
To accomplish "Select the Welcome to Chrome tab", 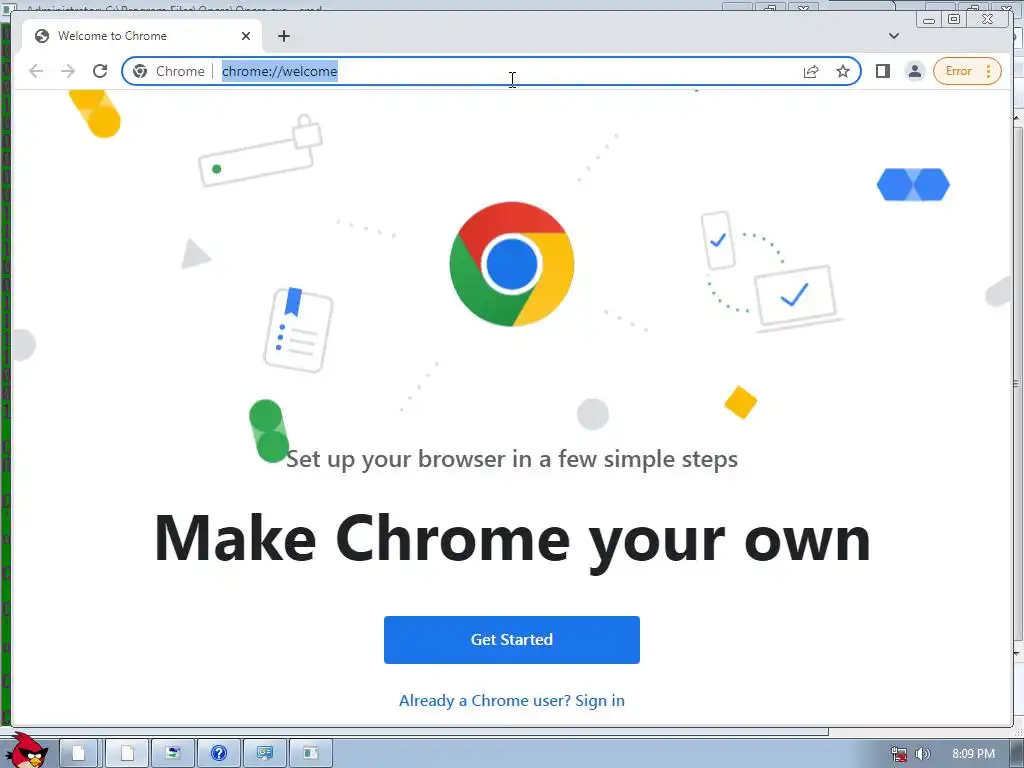I will click(142, 36).
